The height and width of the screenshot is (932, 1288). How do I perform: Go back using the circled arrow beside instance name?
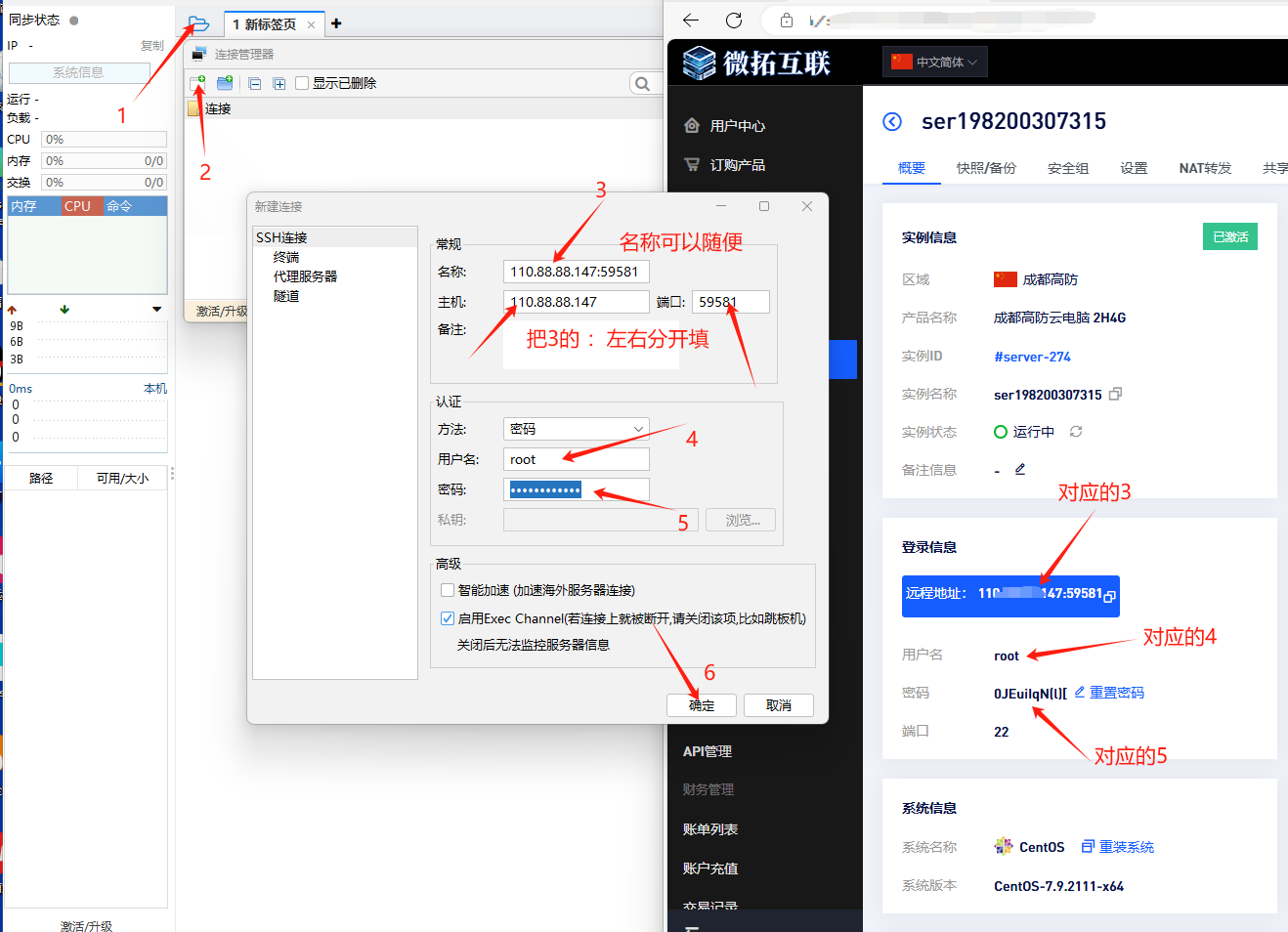coord(892,121)
